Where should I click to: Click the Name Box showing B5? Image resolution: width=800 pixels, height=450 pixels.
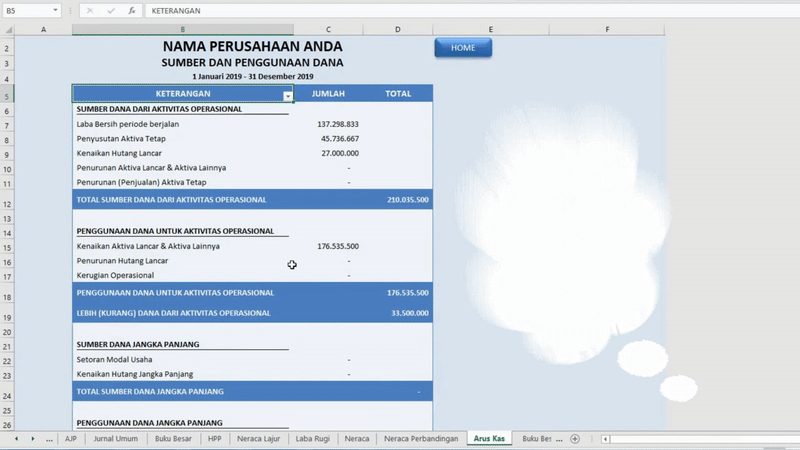point(27,10)
